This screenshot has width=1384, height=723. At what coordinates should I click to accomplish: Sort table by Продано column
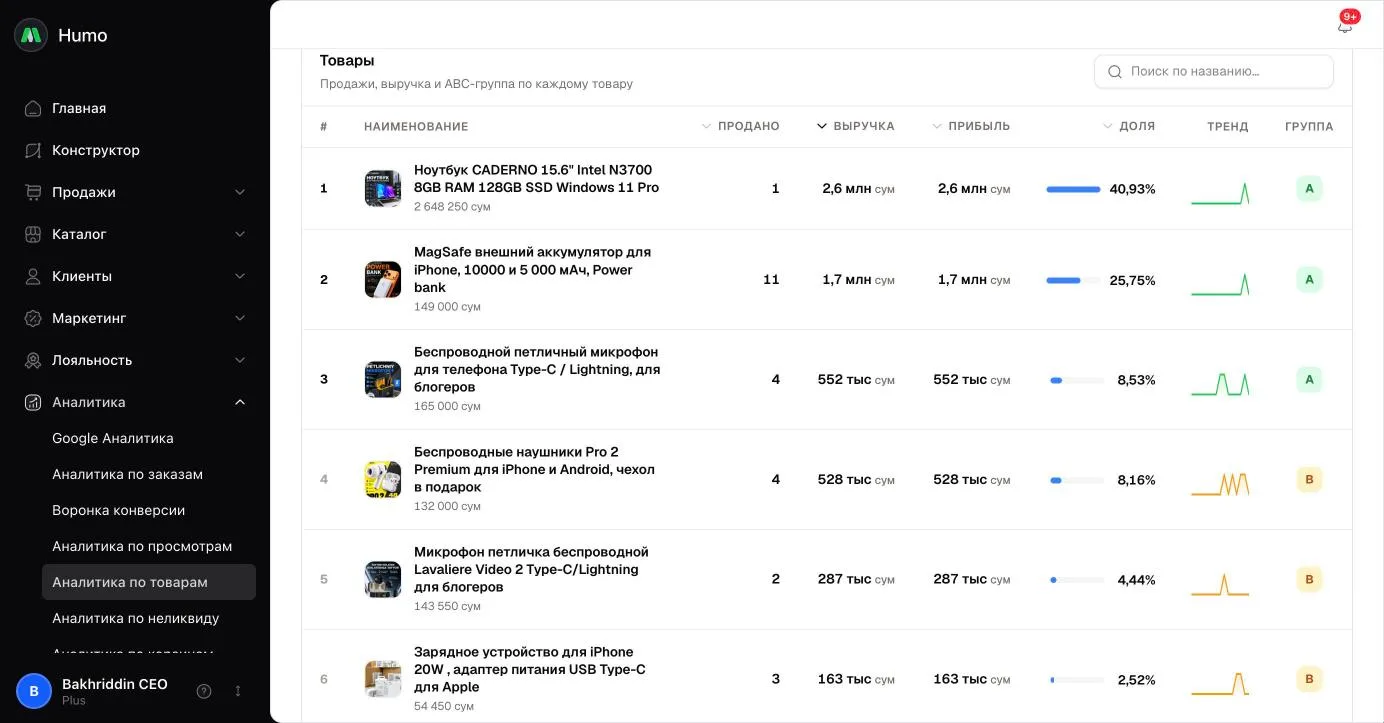coord(741,126)
